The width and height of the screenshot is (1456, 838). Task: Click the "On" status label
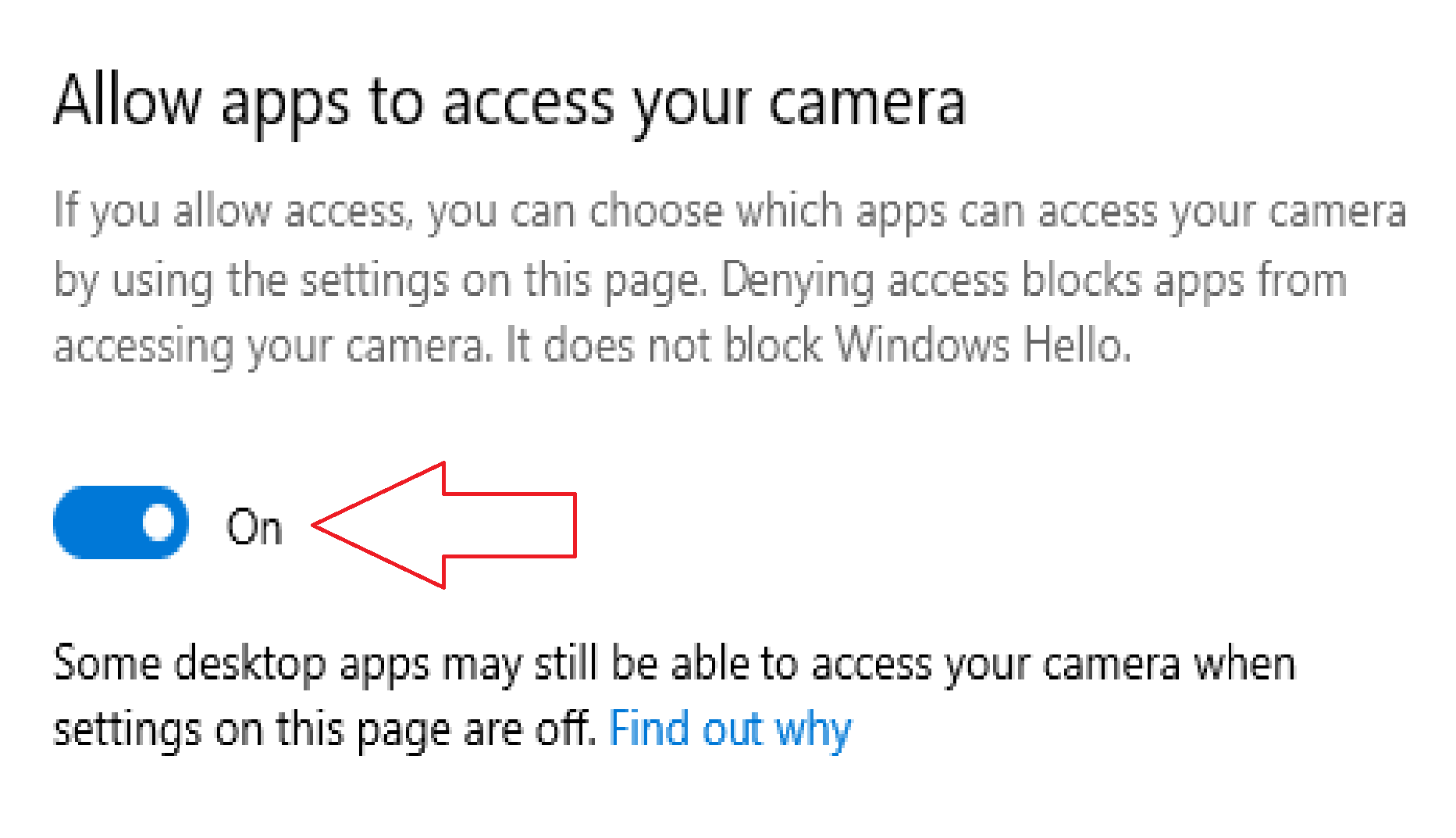(254, 526)
